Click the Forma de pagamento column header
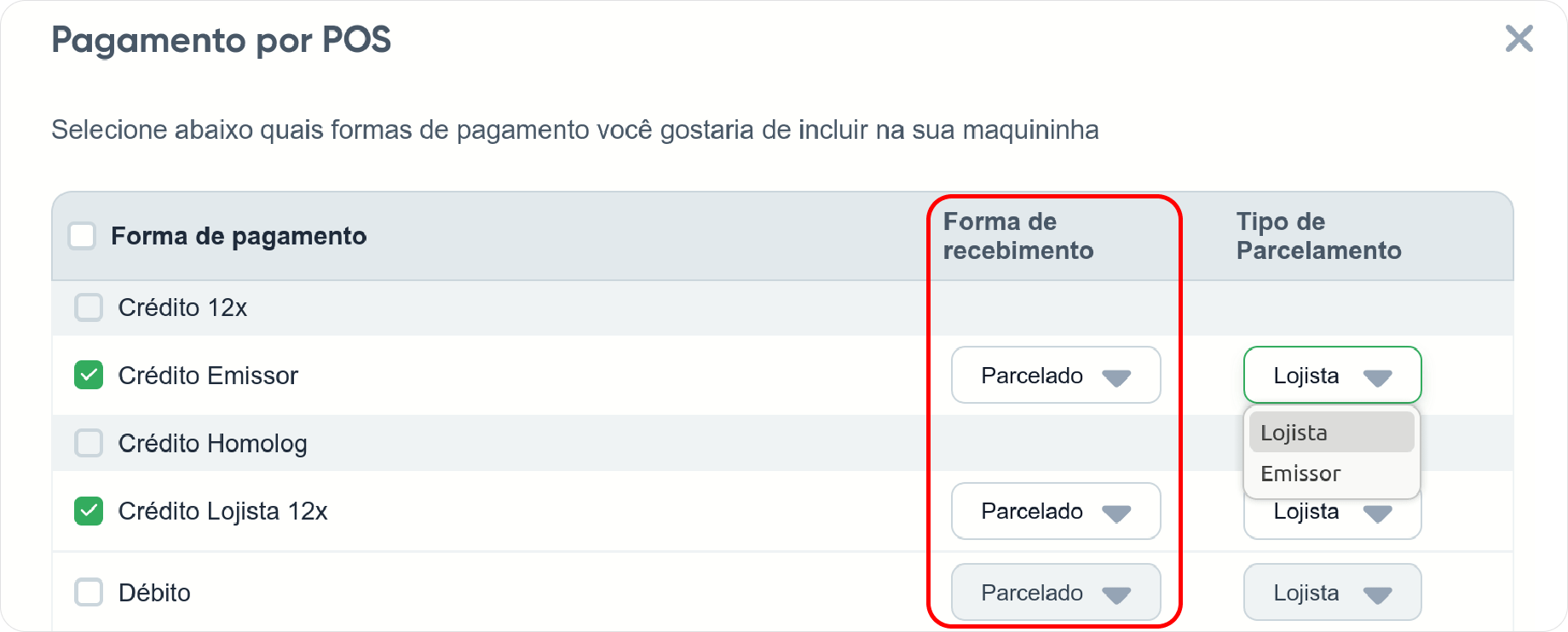Image resolution: width=1568 pixels, height=632 pixels. pyautogui.click(x=239, y=236)
